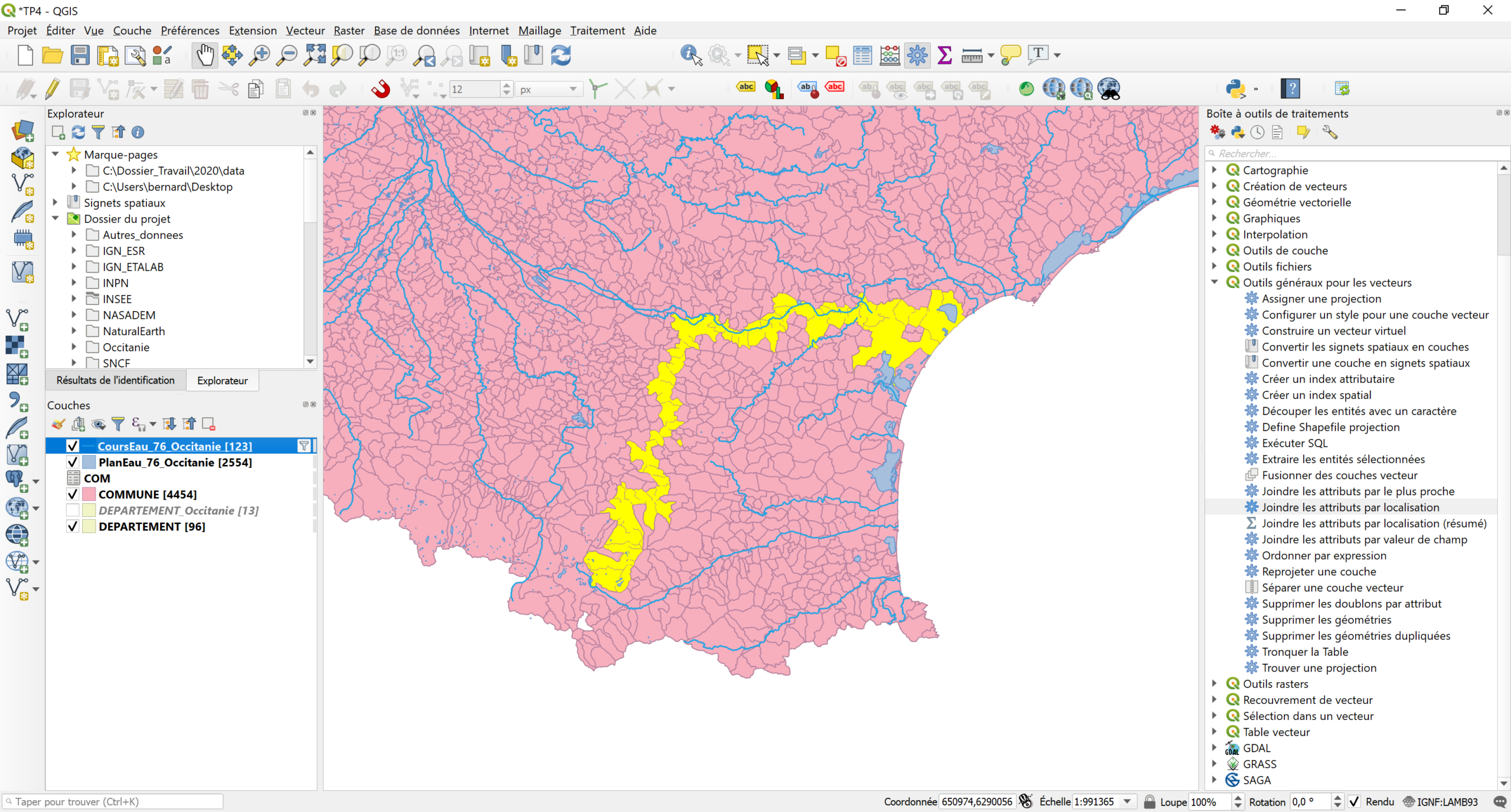Toggle the Rendu checkbox in status bar
1511x812 pixels.
[1356, 801]
